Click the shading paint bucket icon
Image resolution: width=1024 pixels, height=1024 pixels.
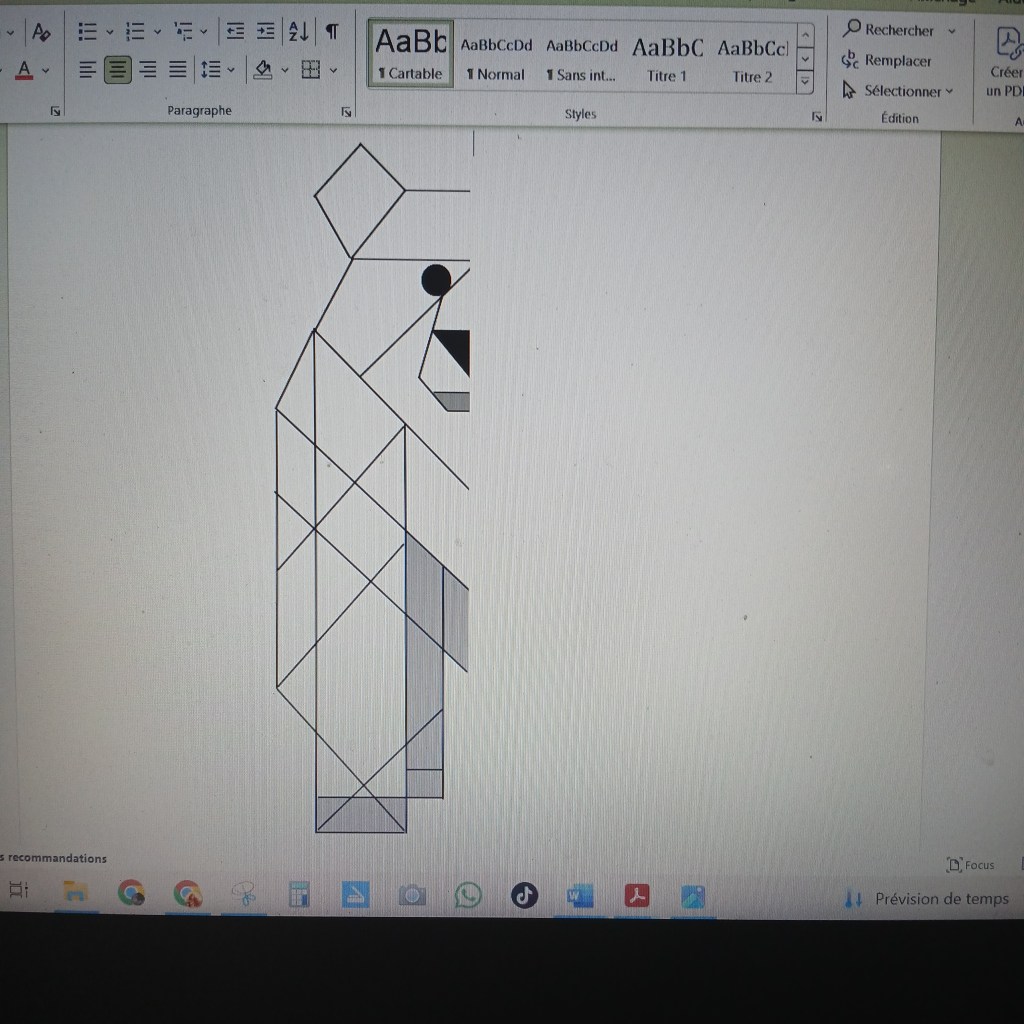263,69
